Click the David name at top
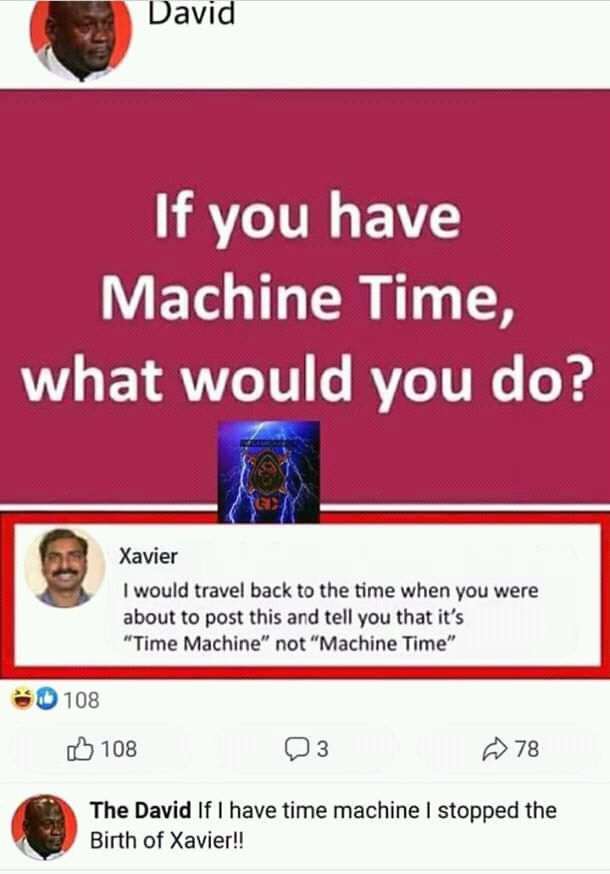610x874 pixels. tap(191, 14)
